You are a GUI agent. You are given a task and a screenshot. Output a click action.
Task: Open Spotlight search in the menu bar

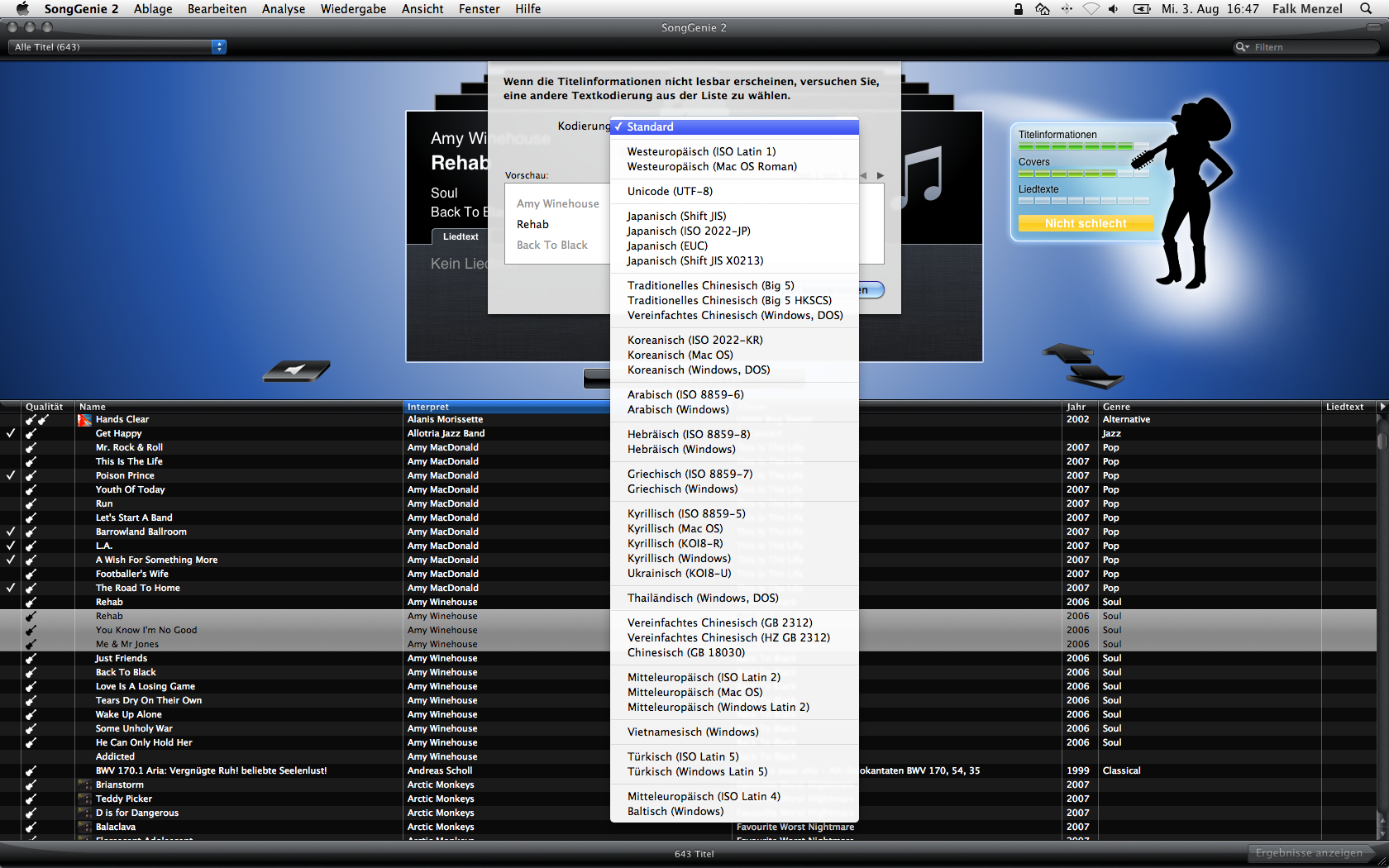1366,9
